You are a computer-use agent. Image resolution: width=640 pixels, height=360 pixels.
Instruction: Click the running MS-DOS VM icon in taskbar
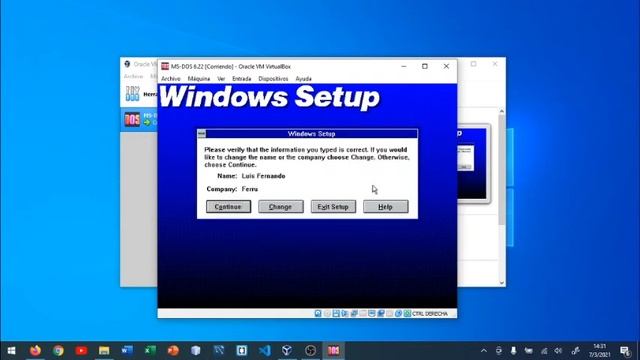tap(333, 351)
